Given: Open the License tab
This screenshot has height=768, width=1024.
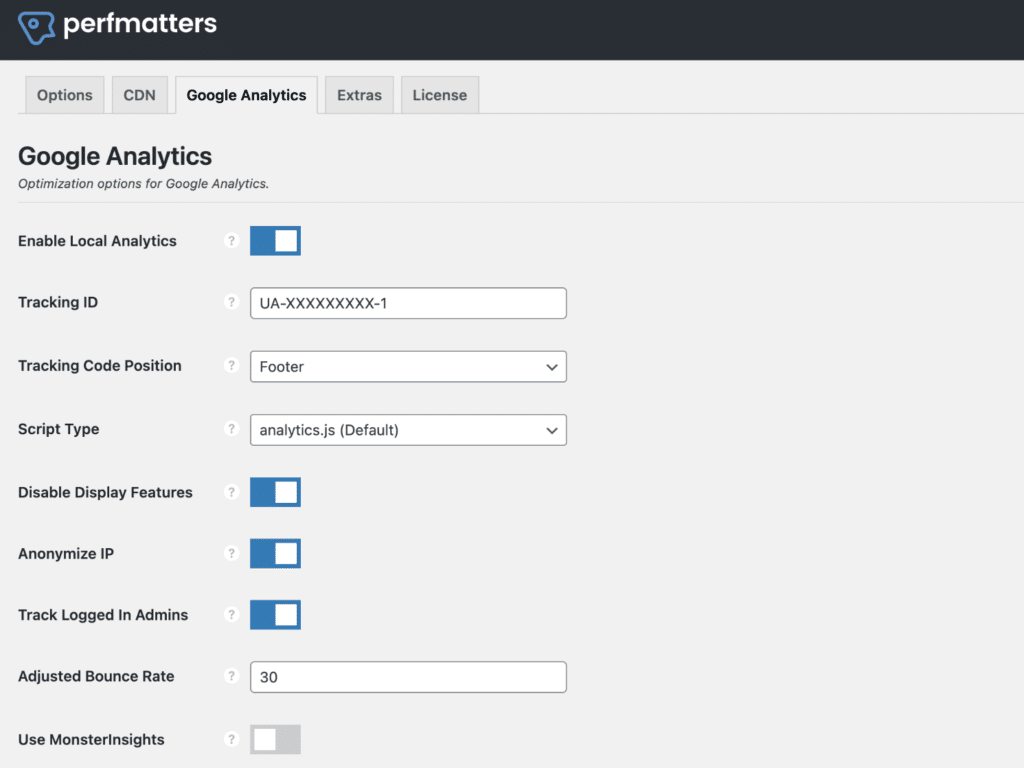Looking at the screenshot, I should (439, 94).
